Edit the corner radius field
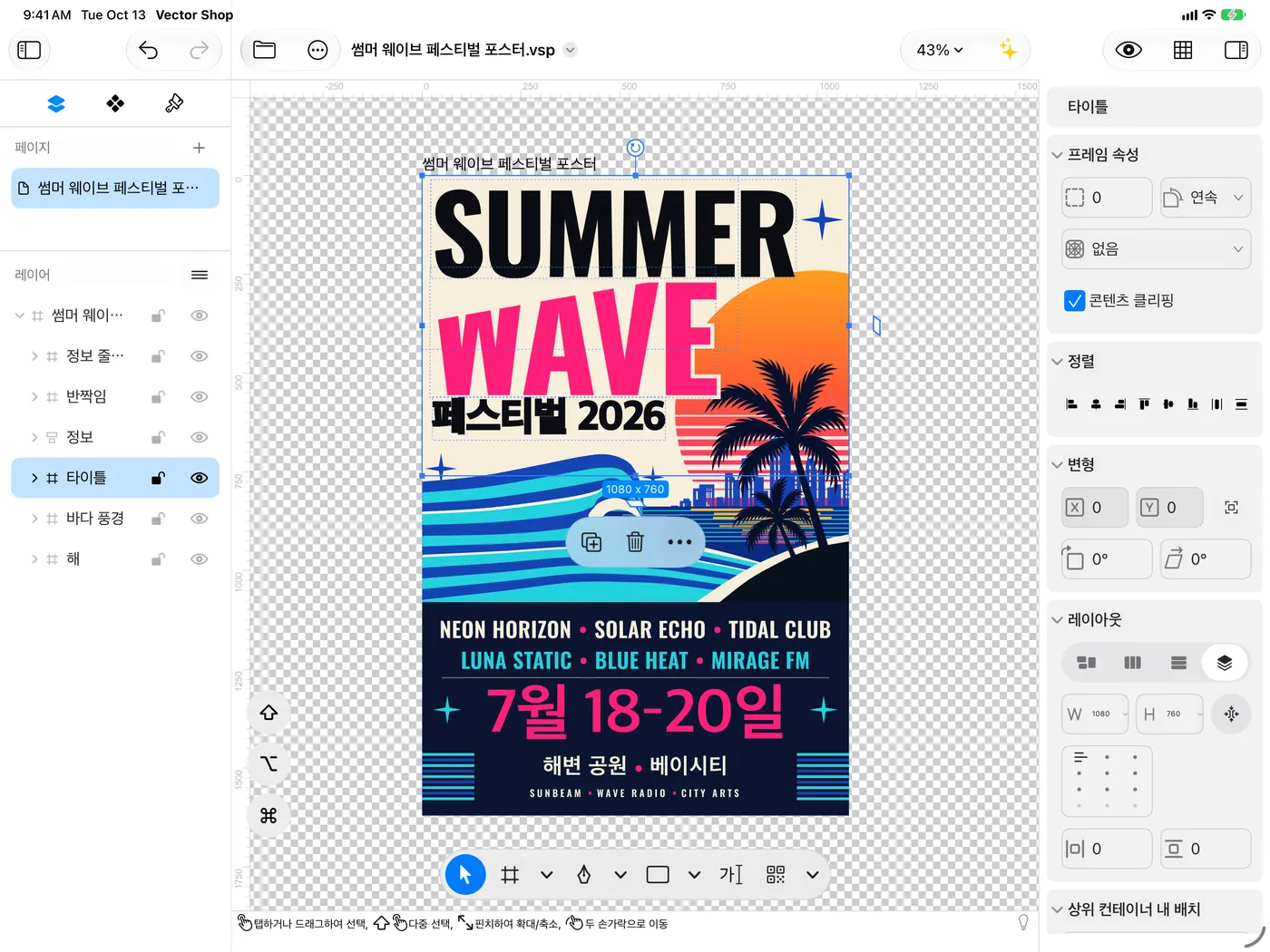The width and height of the screenshot is (1270, 952). 1107,198
